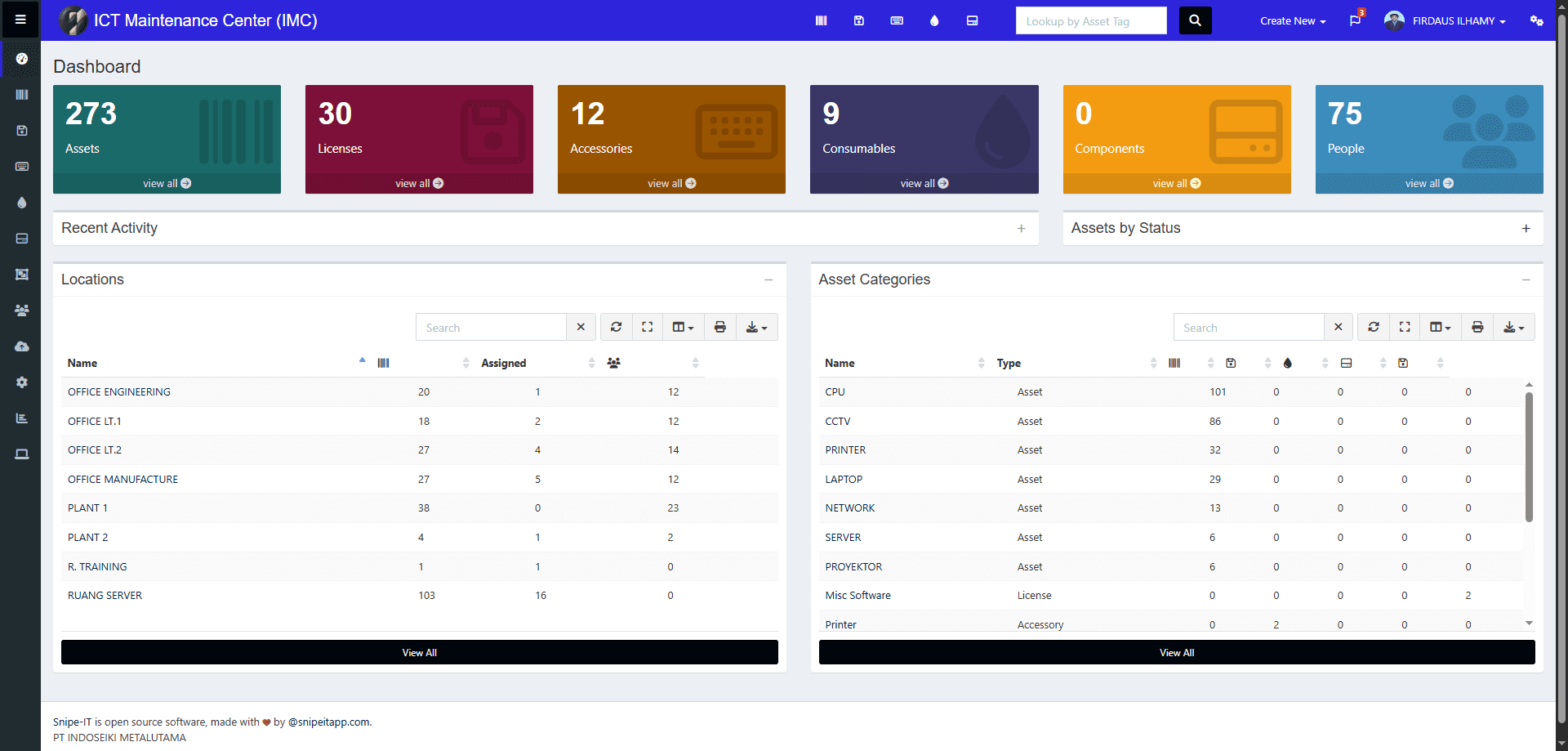Open the Assets barcode icon in the sidebar
Viewport: 1568px width, 751px height.
[x=22, y=94]
